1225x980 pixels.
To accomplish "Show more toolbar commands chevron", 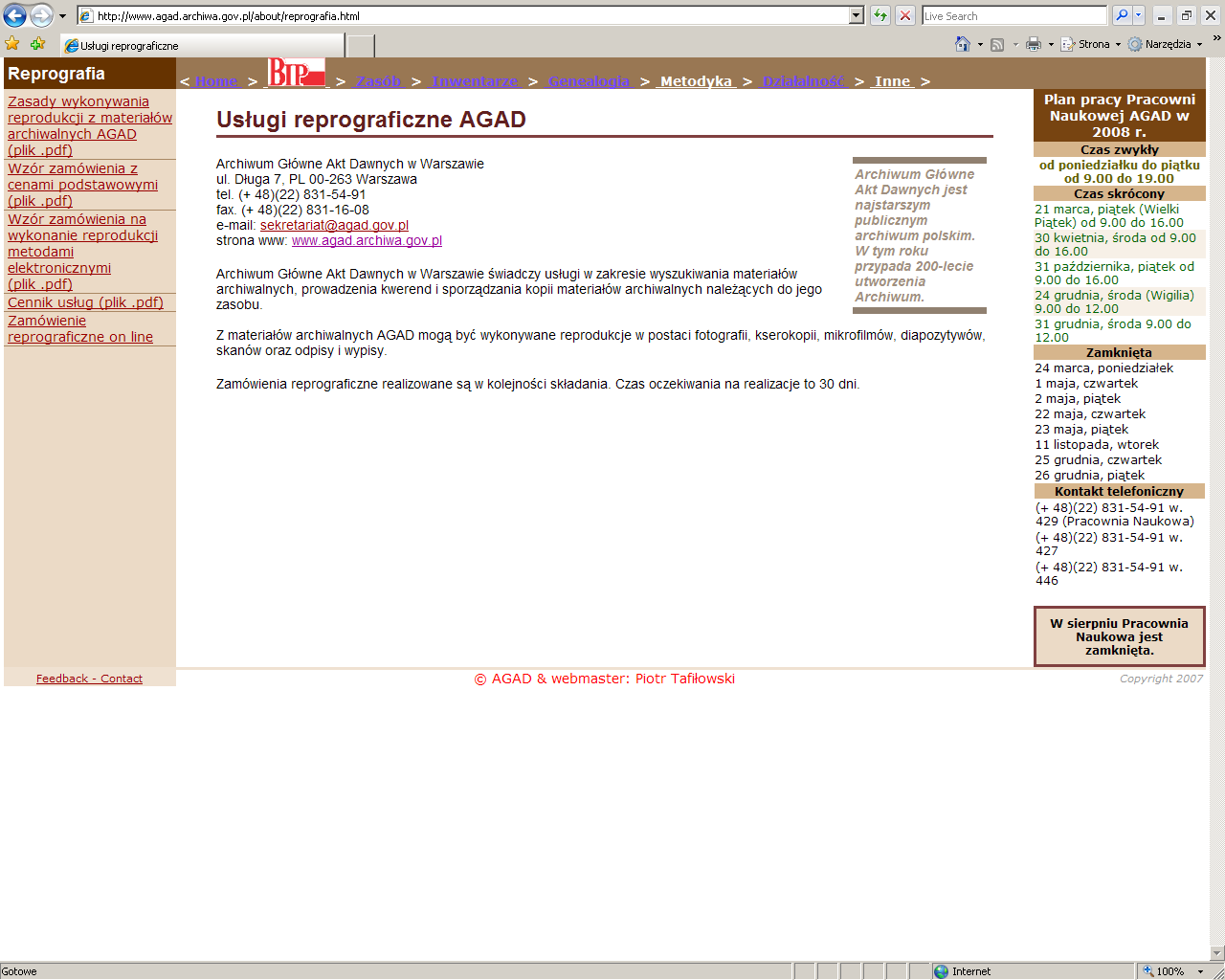I will point(1217,39).
